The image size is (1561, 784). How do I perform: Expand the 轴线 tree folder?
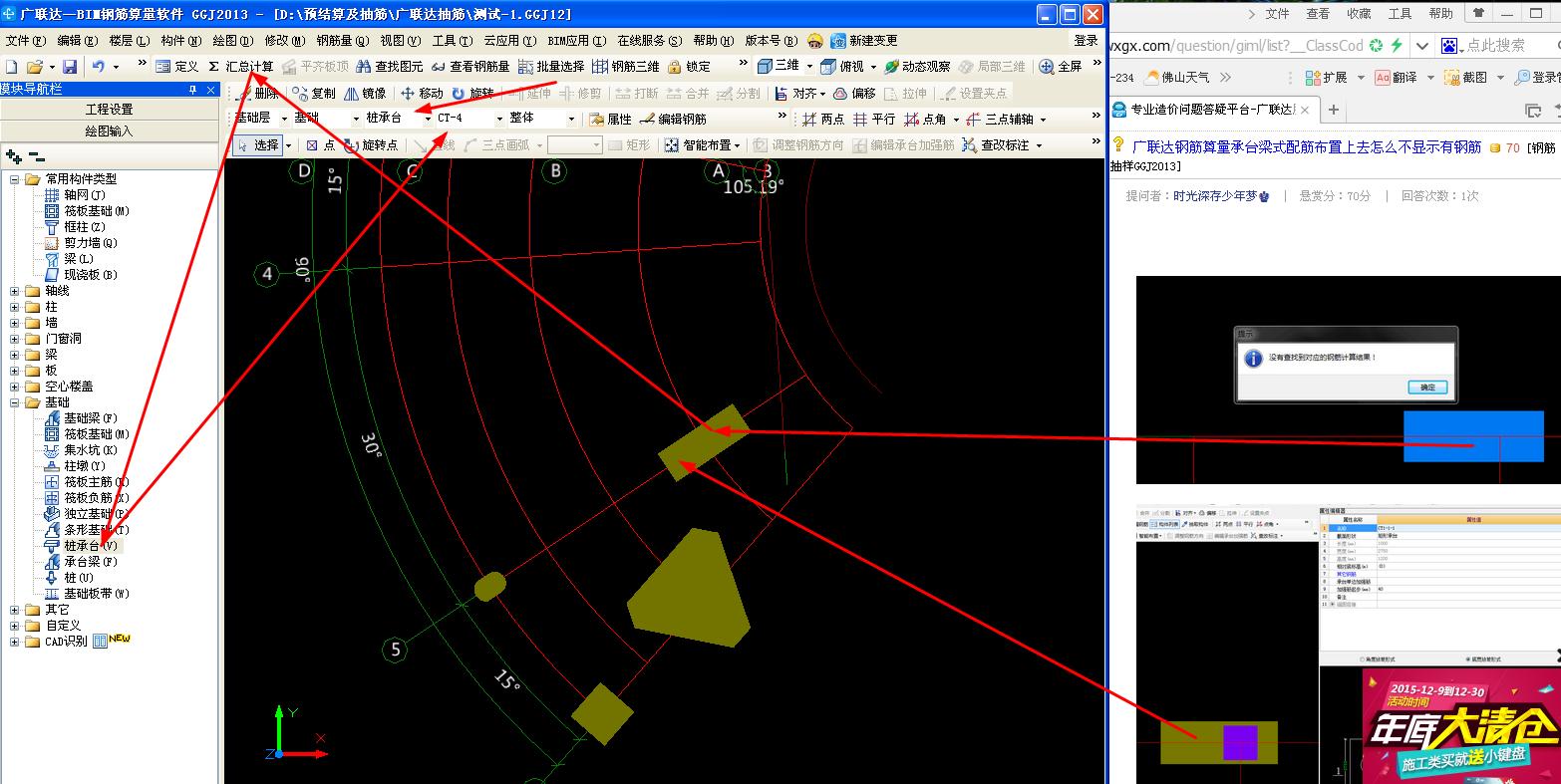(15, 291)
